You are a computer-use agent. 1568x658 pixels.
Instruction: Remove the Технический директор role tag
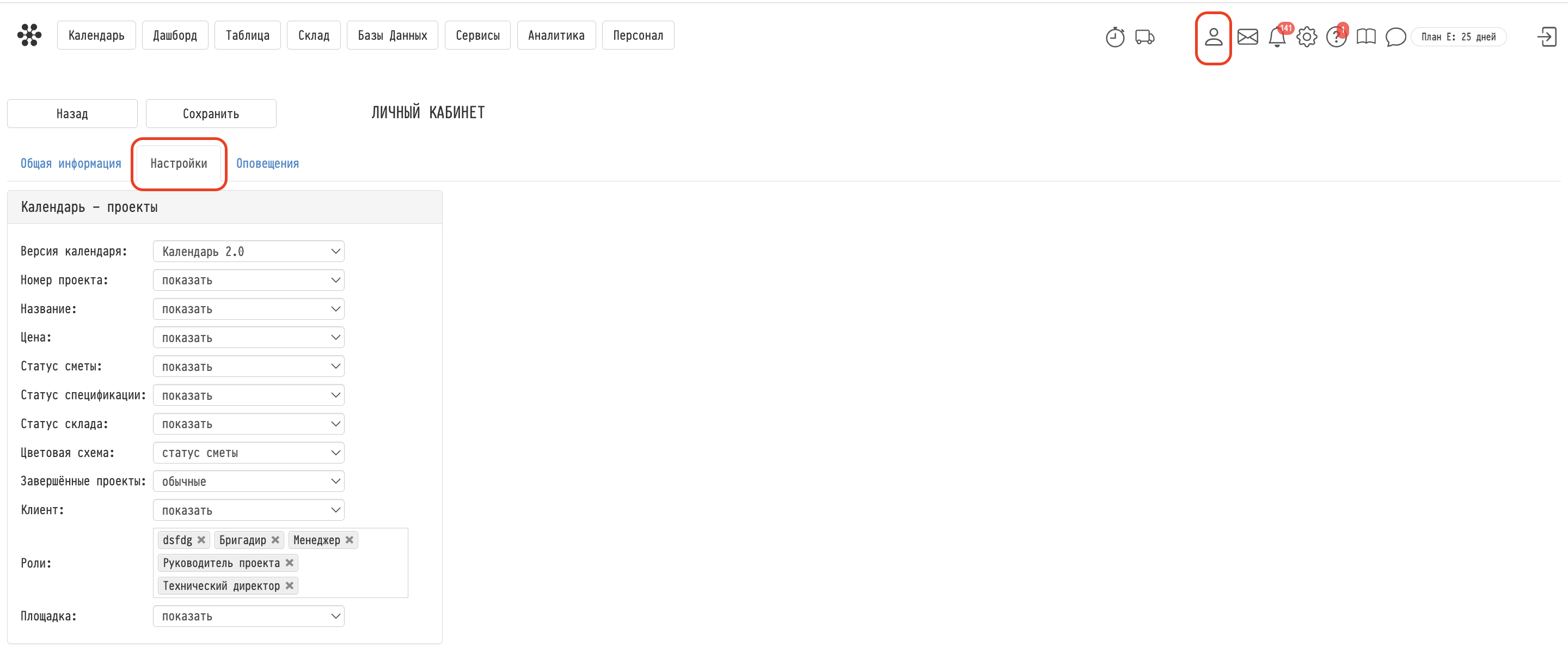(290, 586)
